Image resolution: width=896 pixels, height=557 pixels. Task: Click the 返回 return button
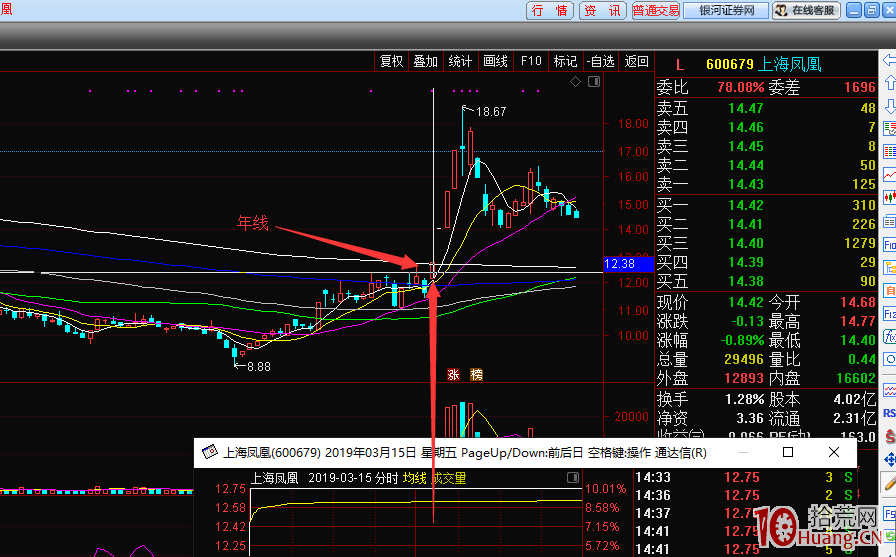click(x=636, y=61)
